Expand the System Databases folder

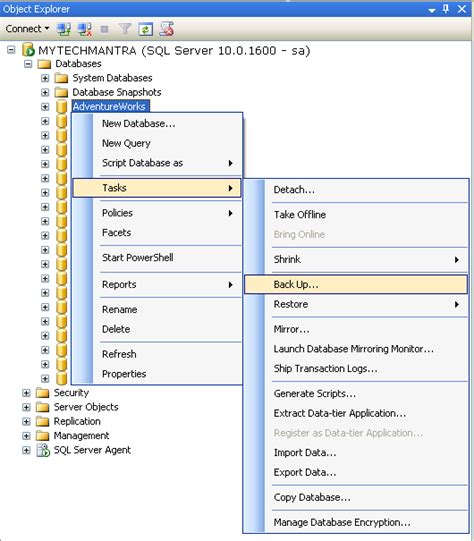tap(45, 78)
